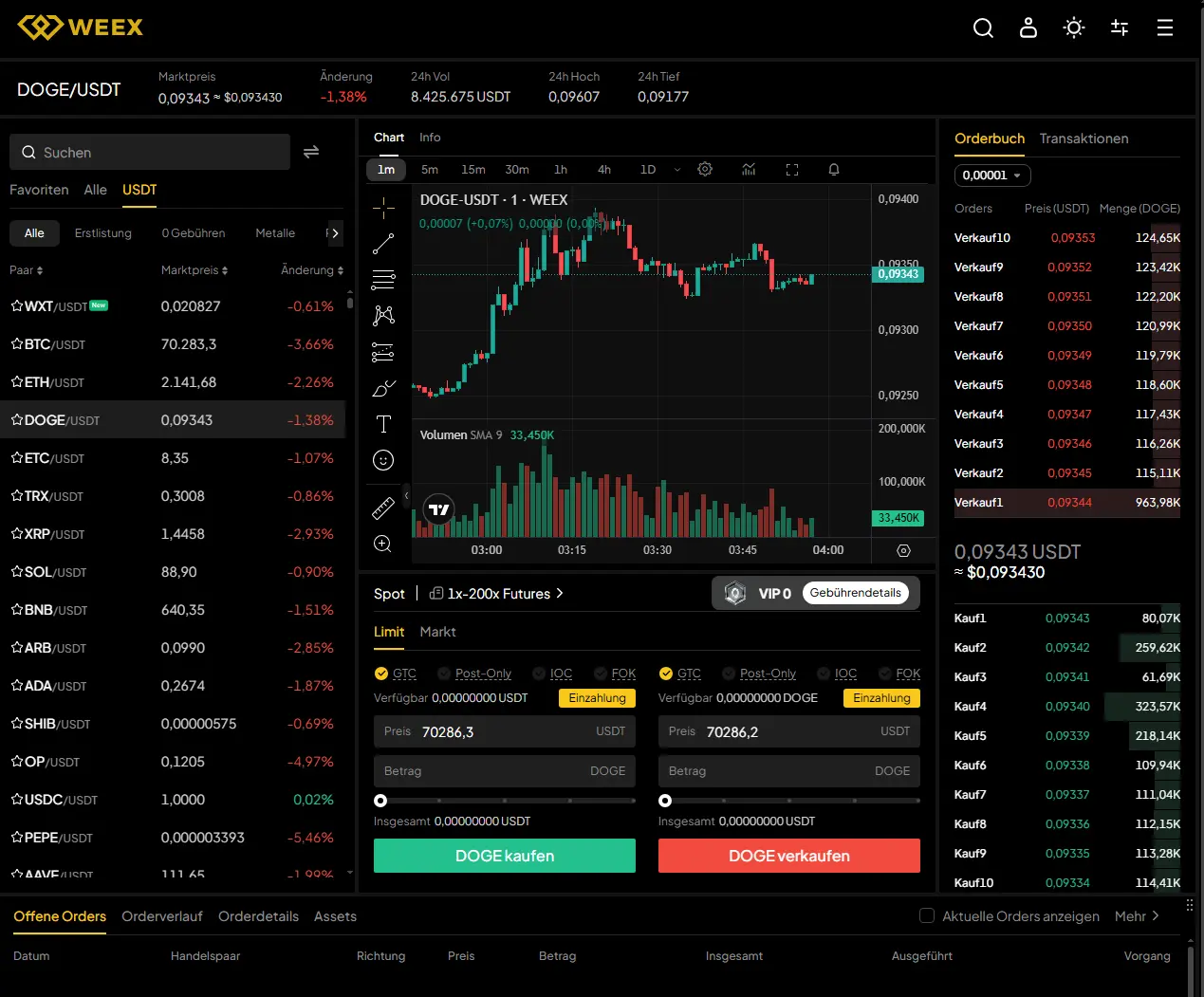Image resolution: width=1204 pixels, height=997 pixels.
Task: Sort pairs by Marktpreis column
Action: (194, 270)
